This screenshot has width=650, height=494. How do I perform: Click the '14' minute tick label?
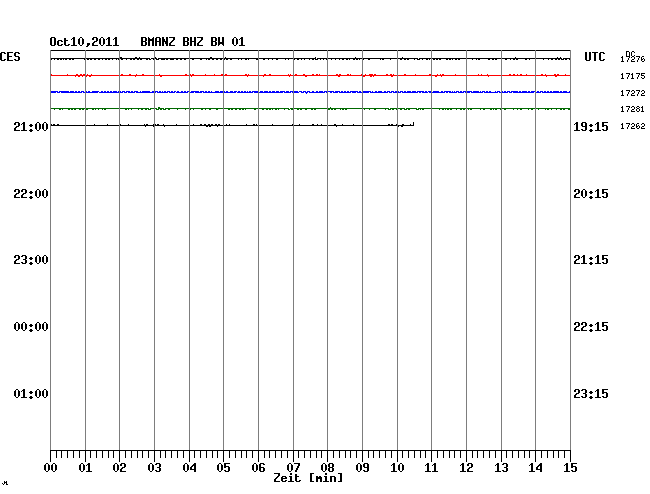point(536,468)
